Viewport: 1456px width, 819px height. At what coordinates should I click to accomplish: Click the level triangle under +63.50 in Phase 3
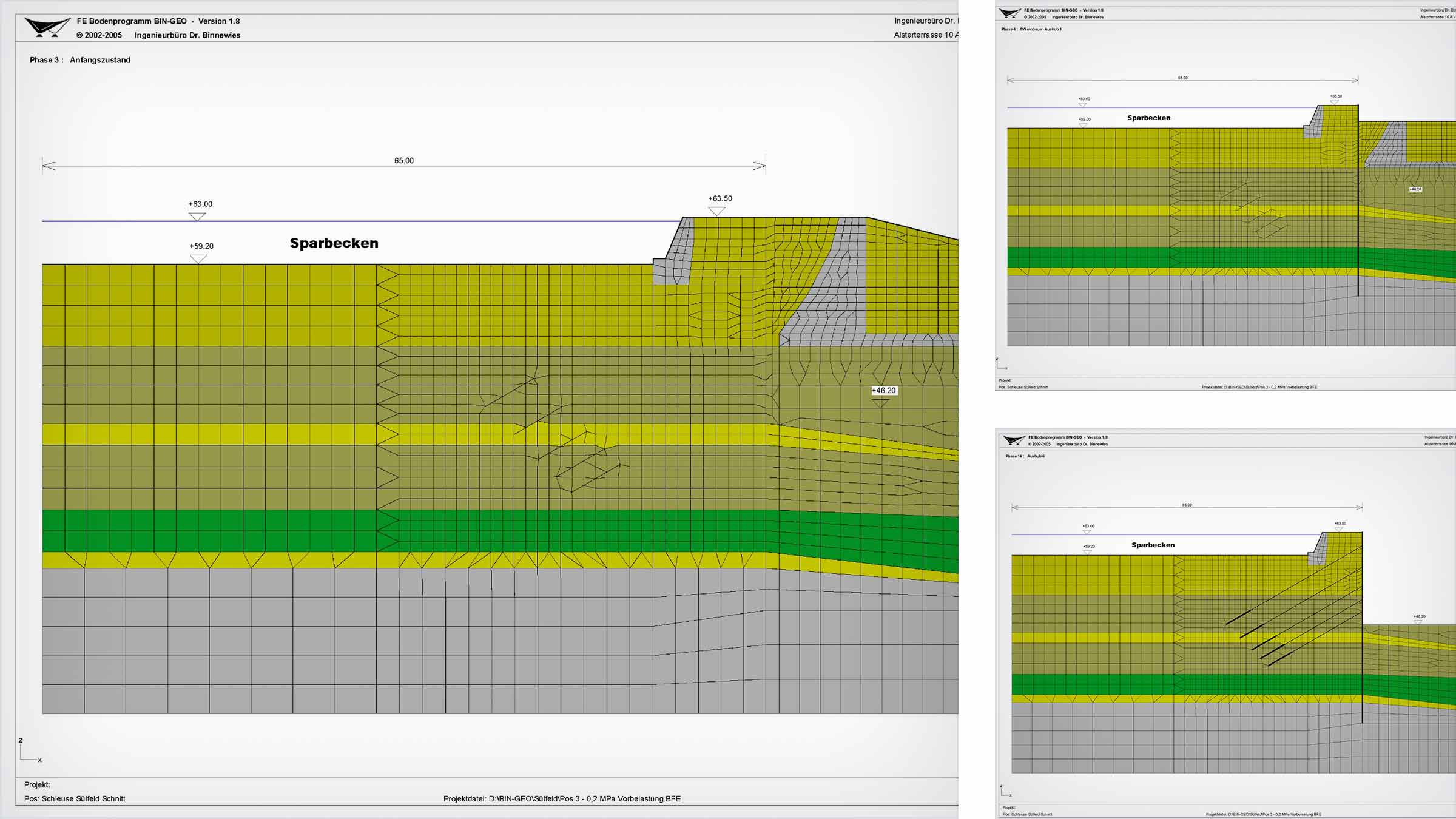point(716,211)
